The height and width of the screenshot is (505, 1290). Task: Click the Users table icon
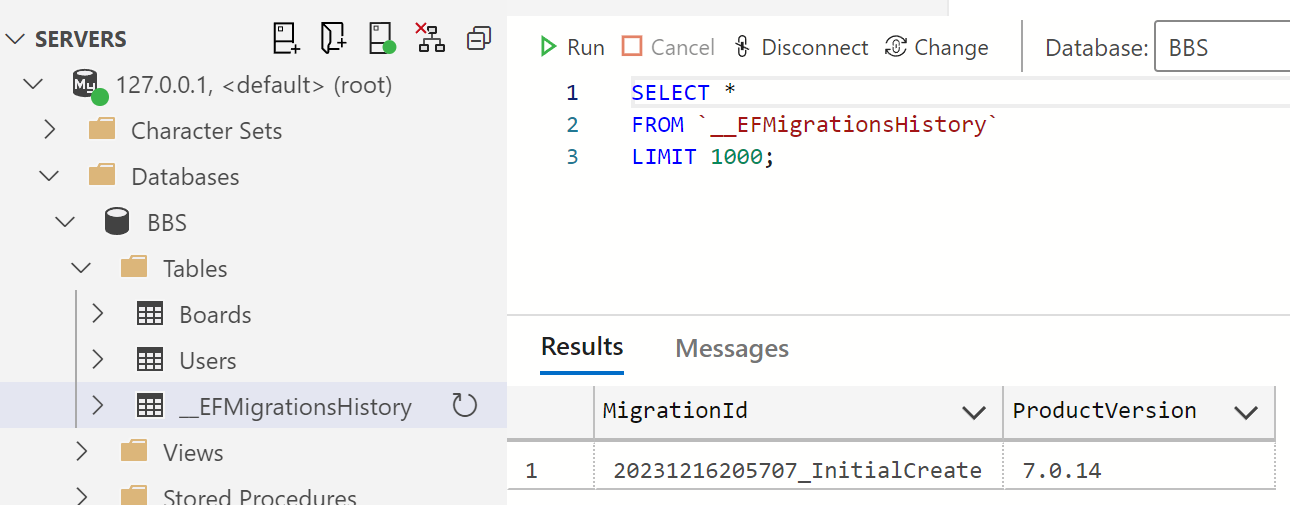click(x=150, y=360)
